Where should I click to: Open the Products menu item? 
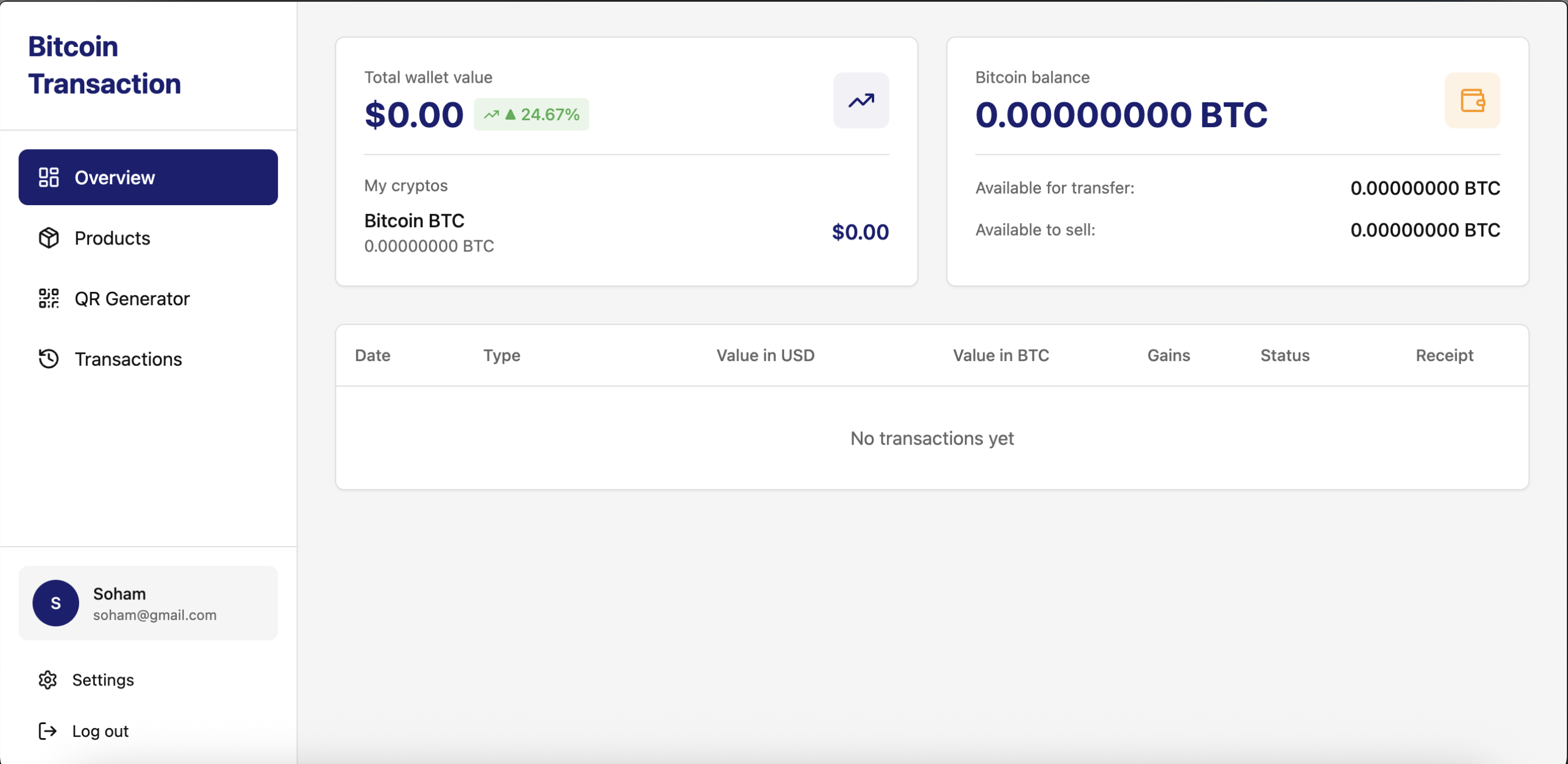pos(112,238)
